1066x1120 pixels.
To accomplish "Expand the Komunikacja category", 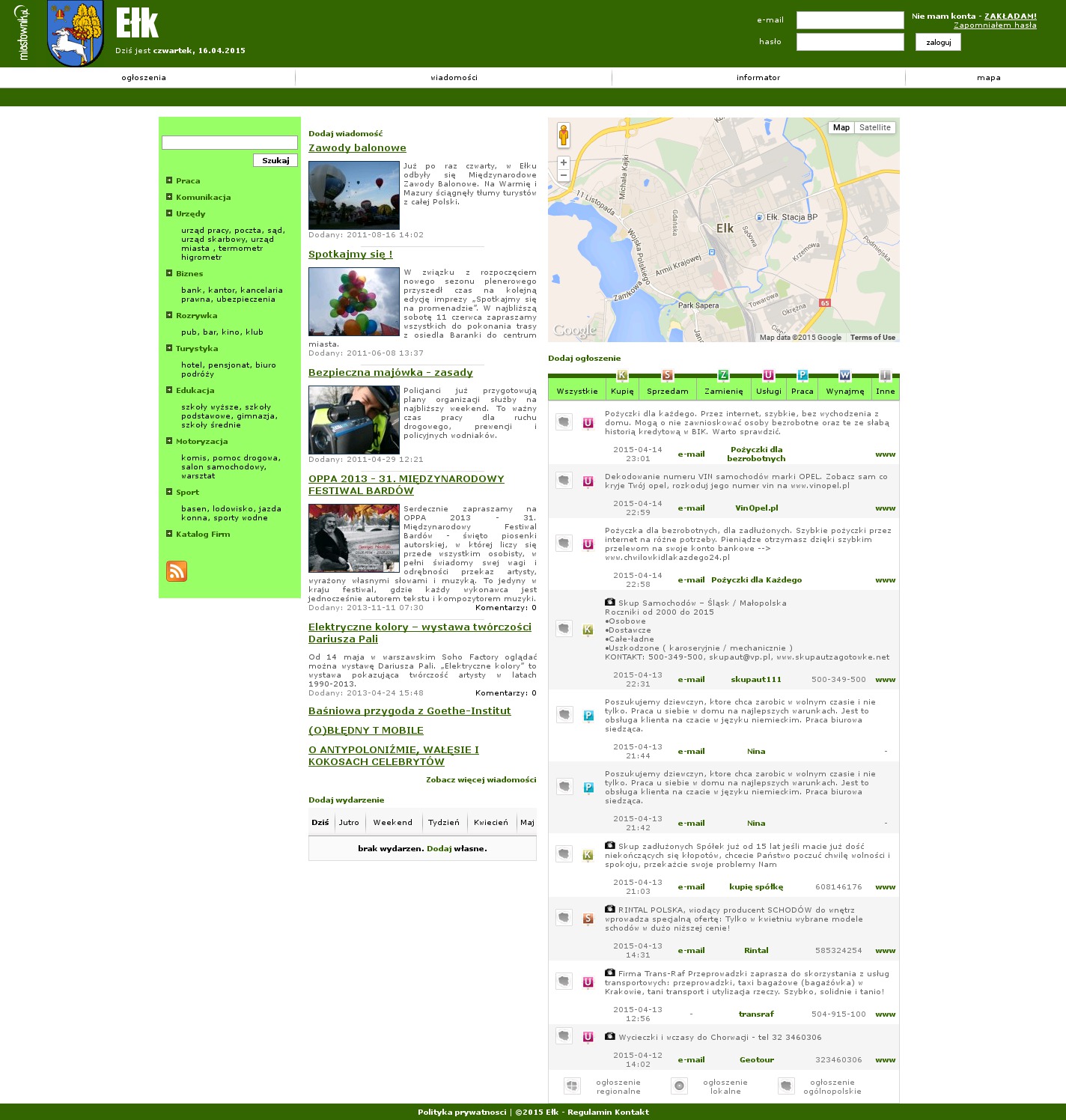I will click(169, 197).
